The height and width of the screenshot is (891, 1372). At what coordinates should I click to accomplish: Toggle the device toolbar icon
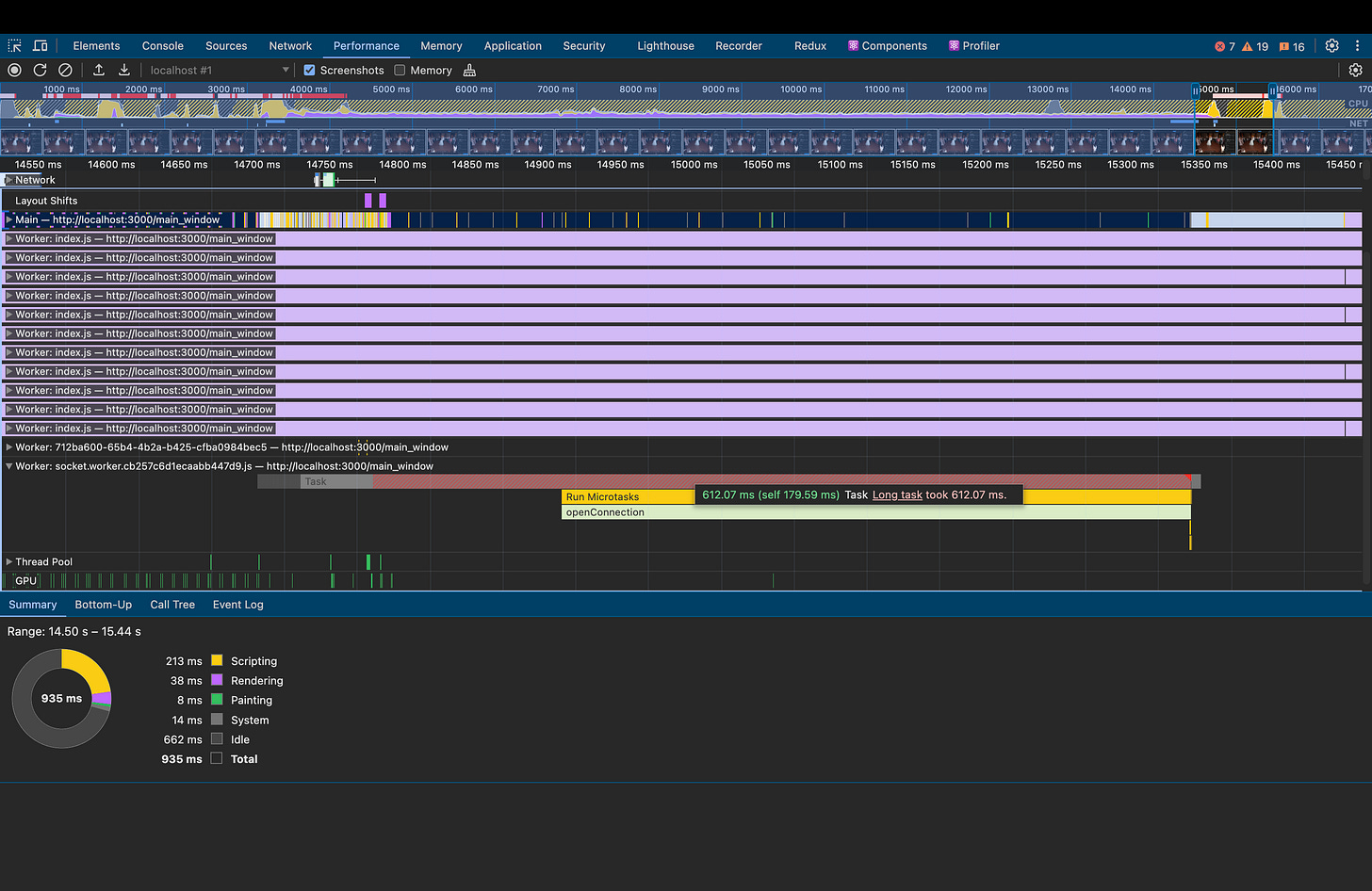(41, 45)
